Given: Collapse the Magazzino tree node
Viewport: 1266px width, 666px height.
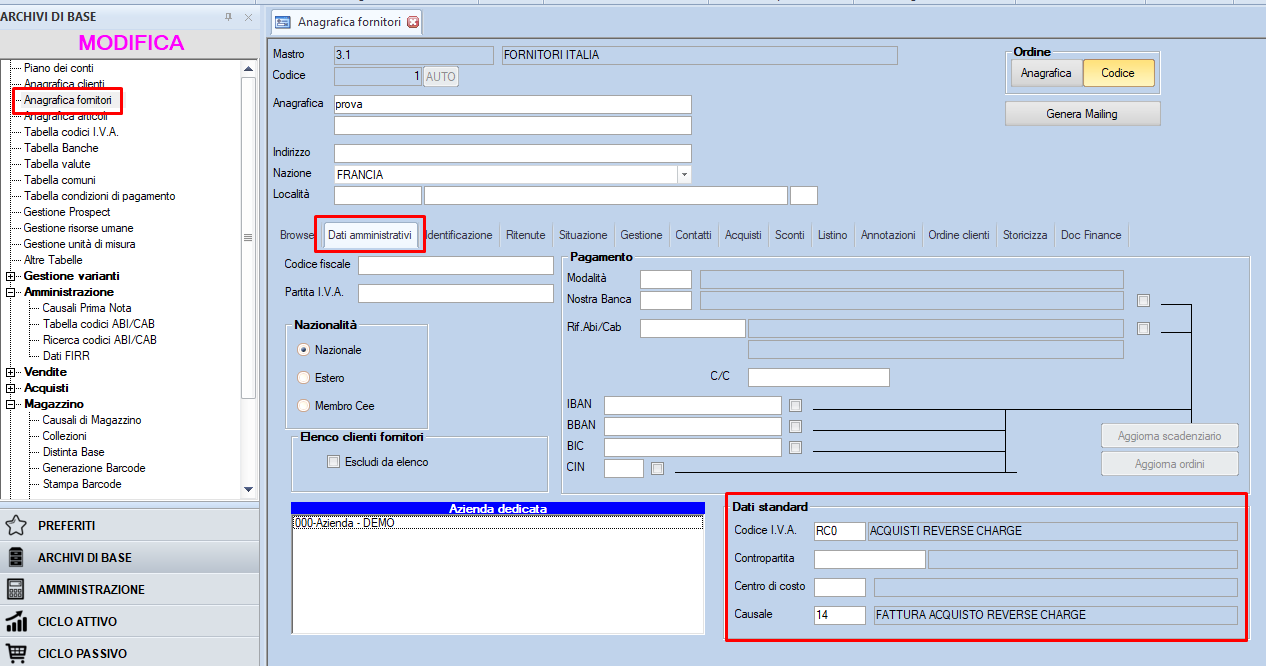Looking at the screenshot, I should click(x=11, y=404).
